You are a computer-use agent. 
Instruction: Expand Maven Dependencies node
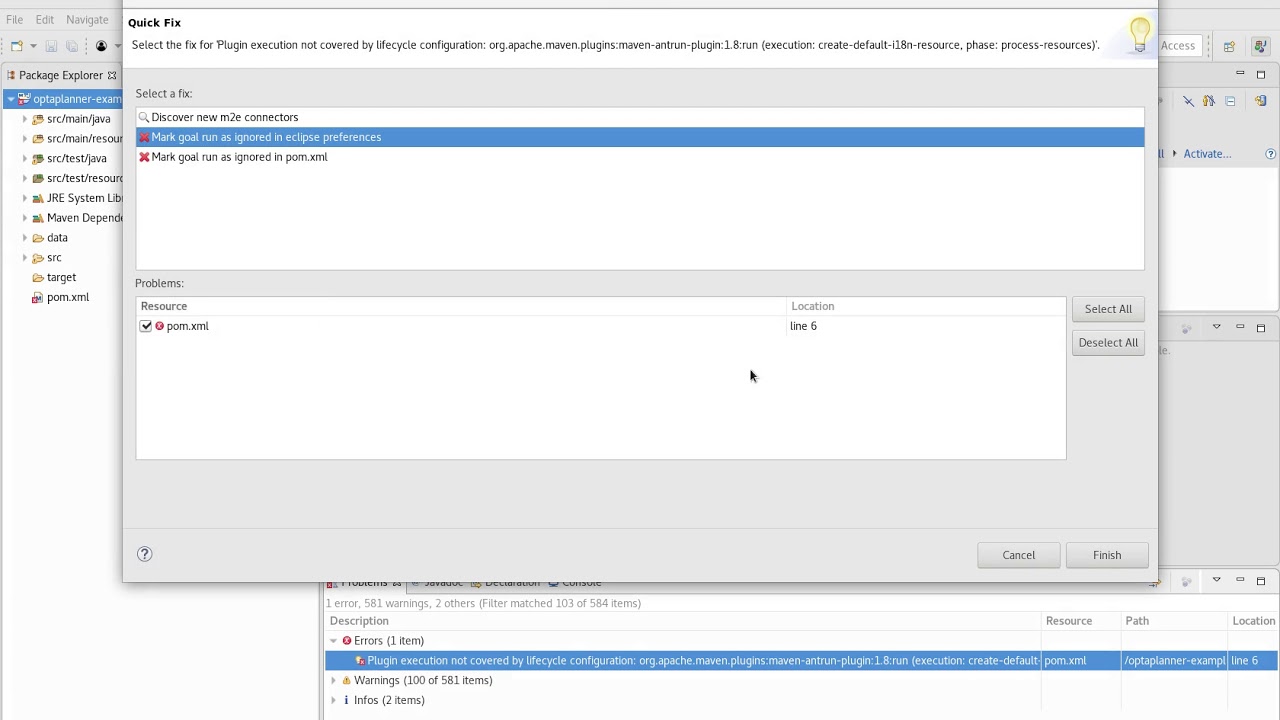point(25,218)
